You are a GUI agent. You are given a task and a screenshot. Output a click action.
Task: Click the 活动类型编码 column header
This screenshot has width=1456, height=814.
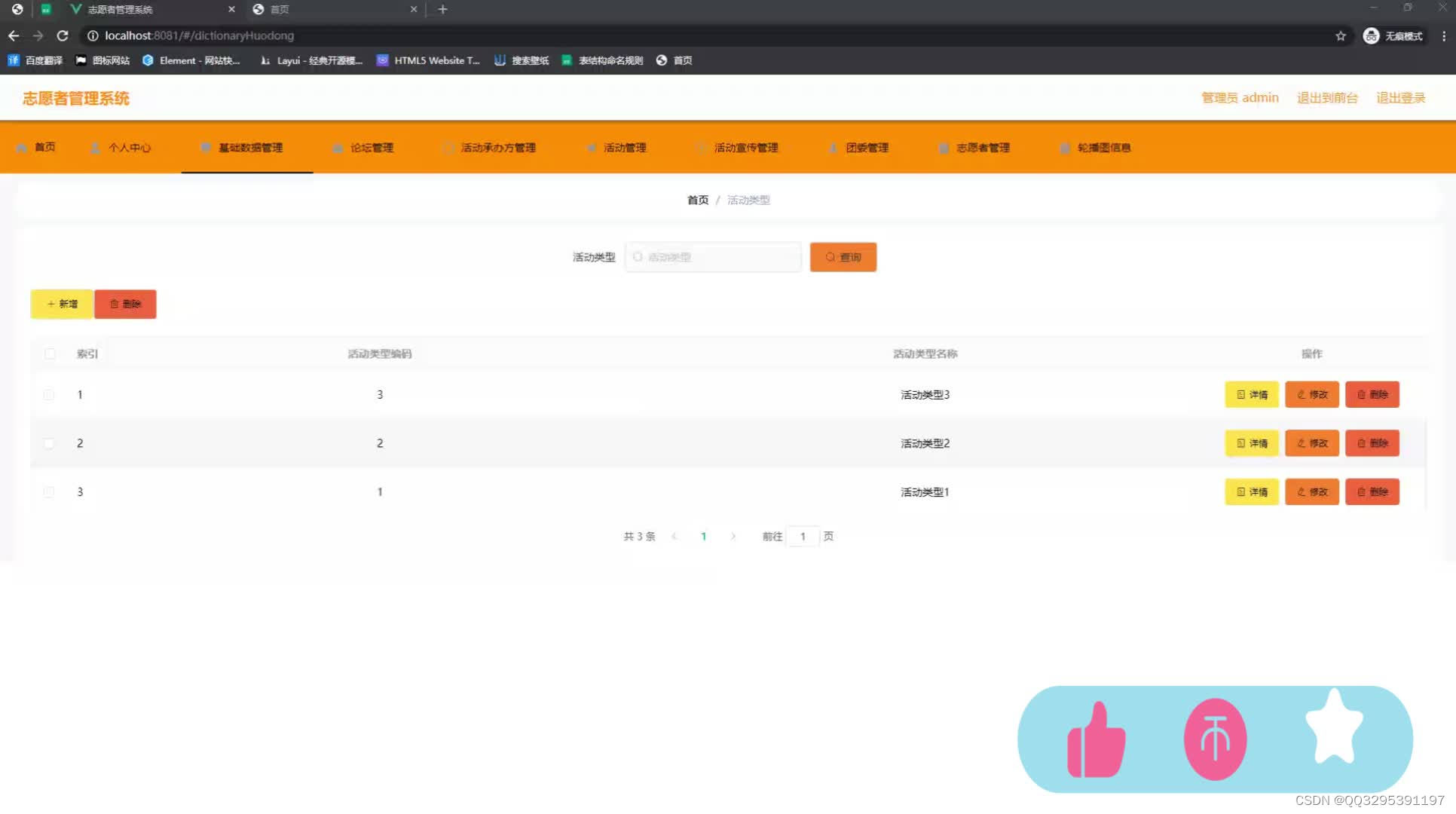tap(379, 353)
